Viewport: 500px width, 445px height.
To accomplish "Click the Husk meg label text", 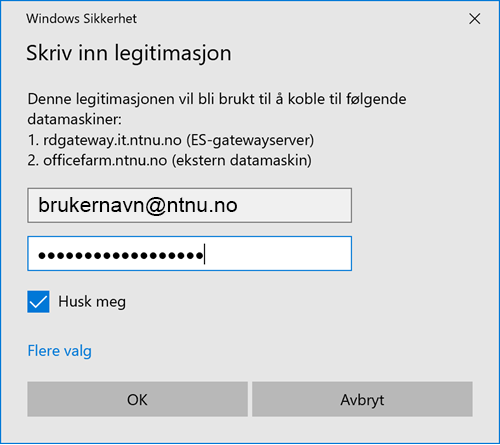I will pos(92,302).
